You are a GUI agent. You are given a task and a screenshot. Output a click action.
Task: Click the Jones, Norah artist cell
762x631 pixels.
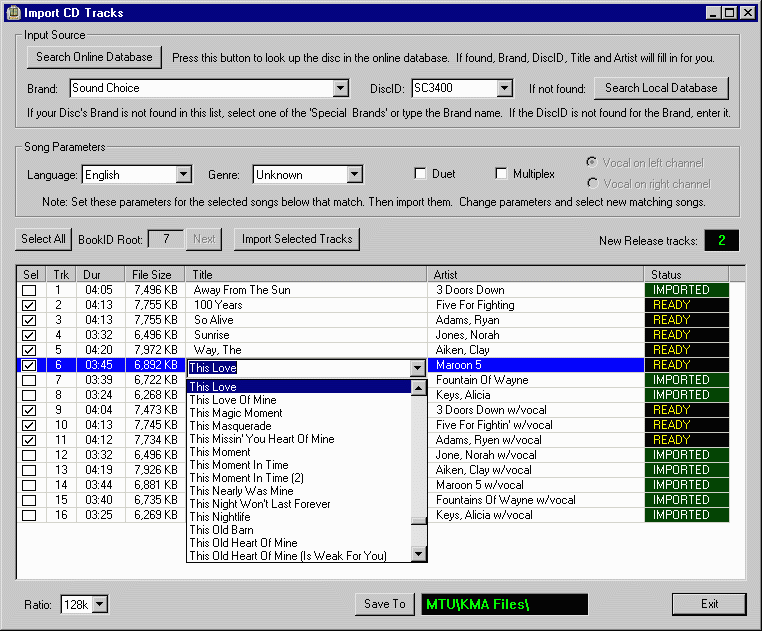tap(536, 335)
